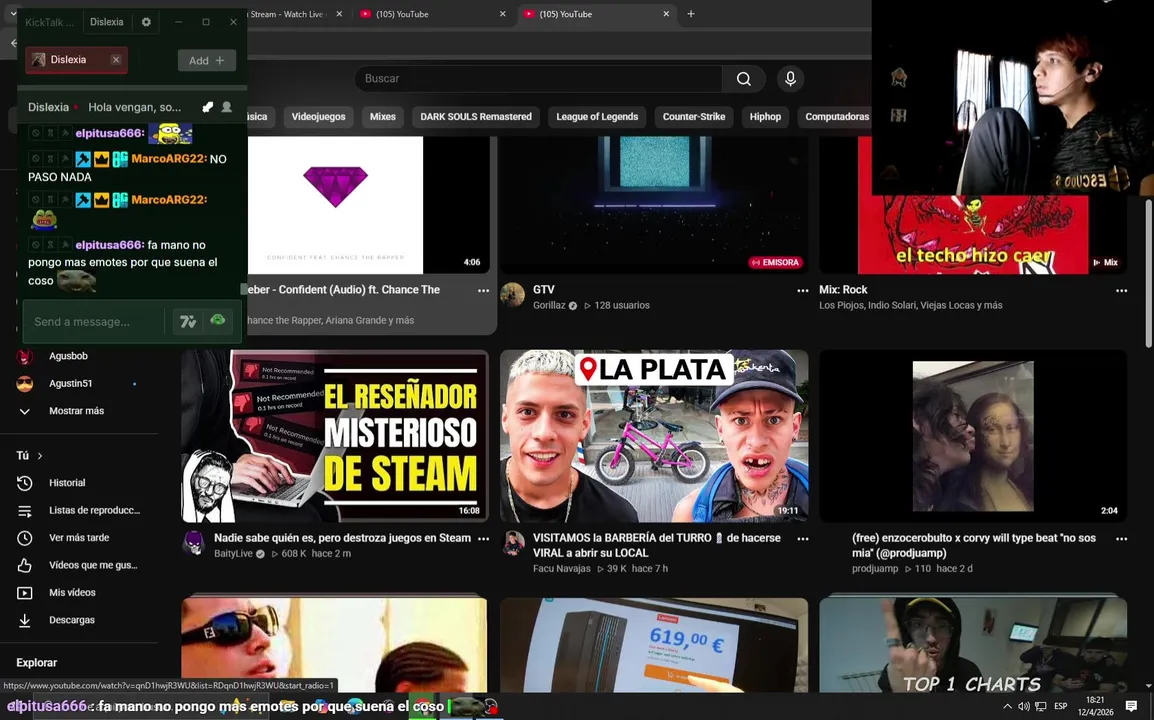The width and height of the screenshot is (1154, 720).
Task: Click the YouTube page vertical scrollbar
Action: [1149, 272]
